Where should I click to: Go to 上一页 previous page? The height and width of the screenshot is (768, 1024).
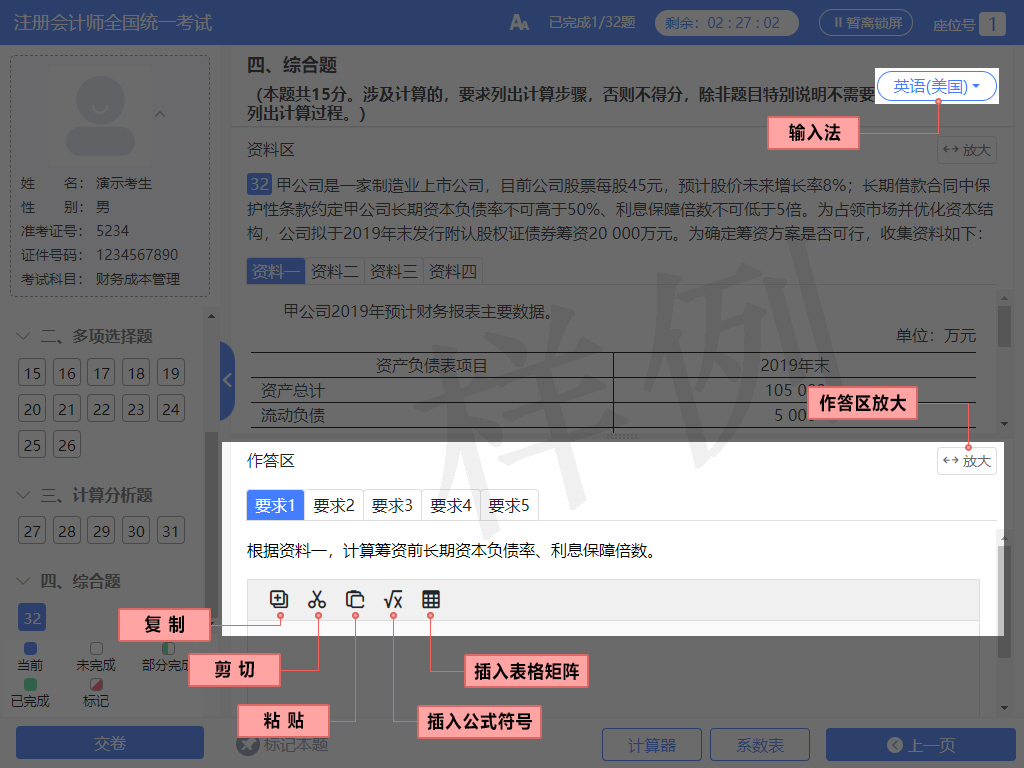pyautogui.click(x=922, y=744)
